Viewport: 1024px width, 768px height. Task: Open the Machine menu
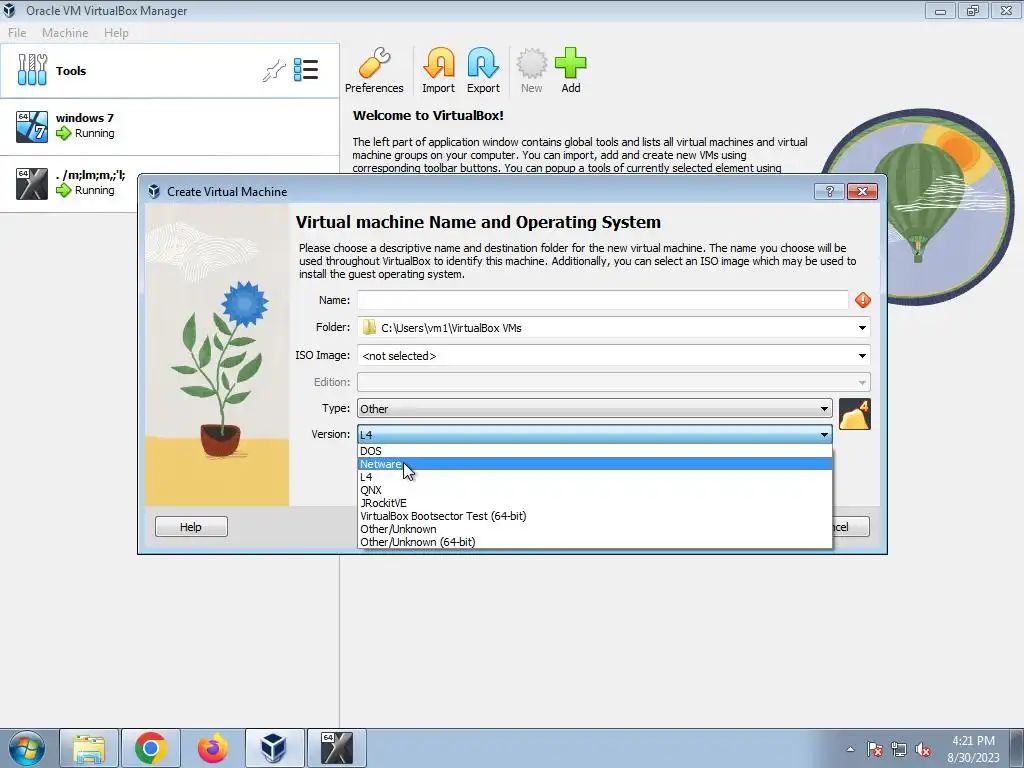click(65, 33)
